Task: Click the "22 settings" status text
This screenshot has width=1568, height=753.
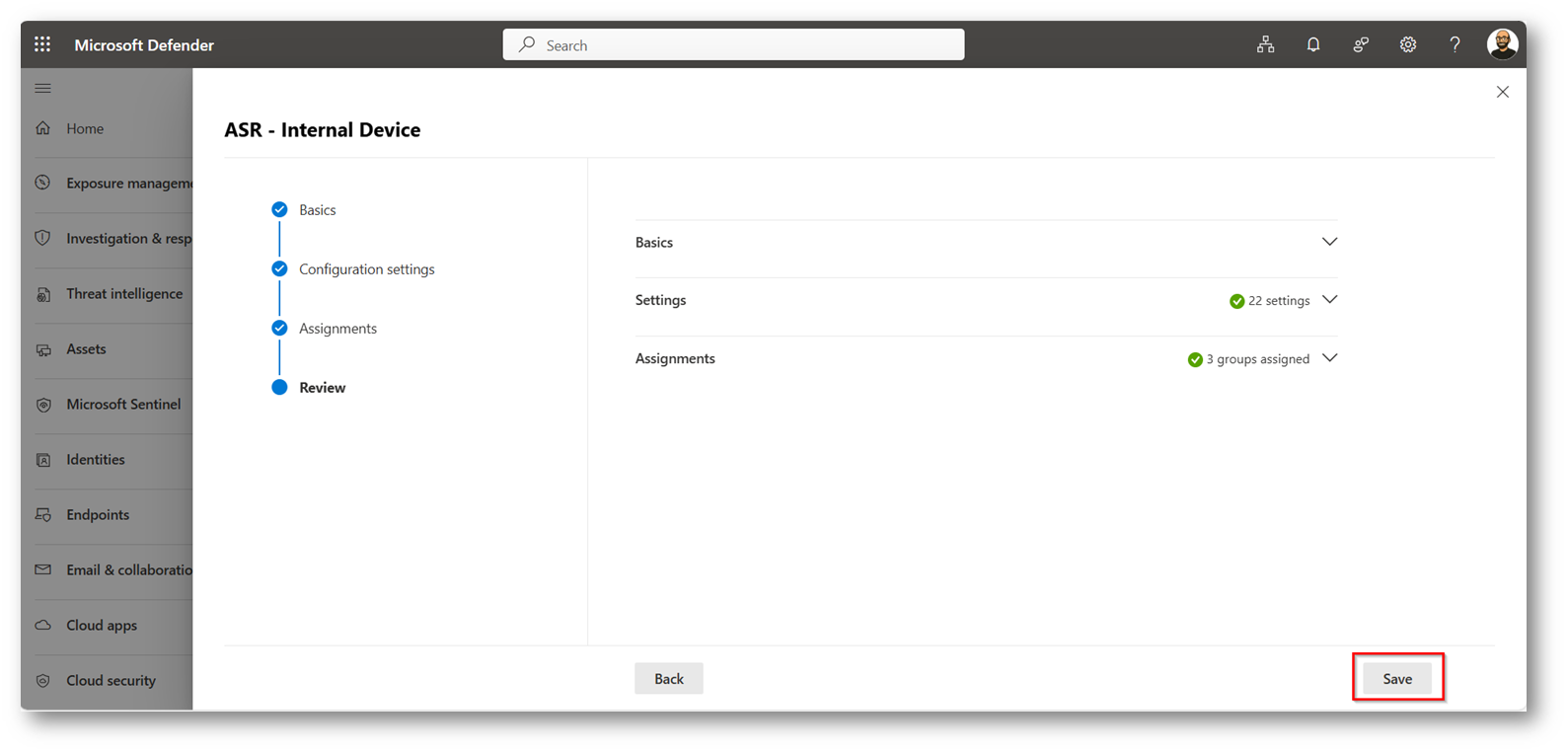Action: 1279,301
